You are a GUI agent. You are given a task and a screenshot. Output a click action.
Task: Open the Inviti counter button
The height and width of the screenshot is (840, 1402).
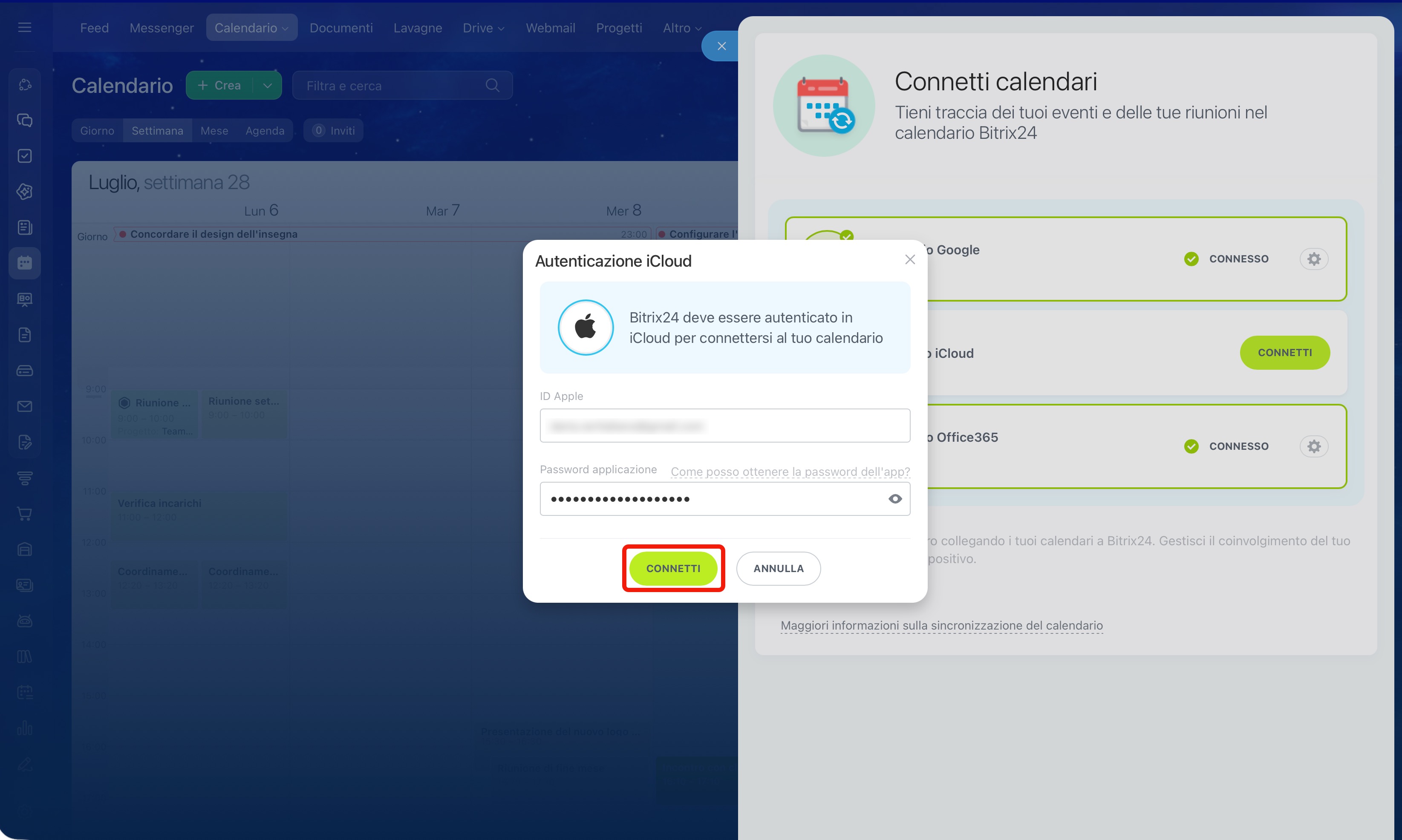[x=334, y=131]
